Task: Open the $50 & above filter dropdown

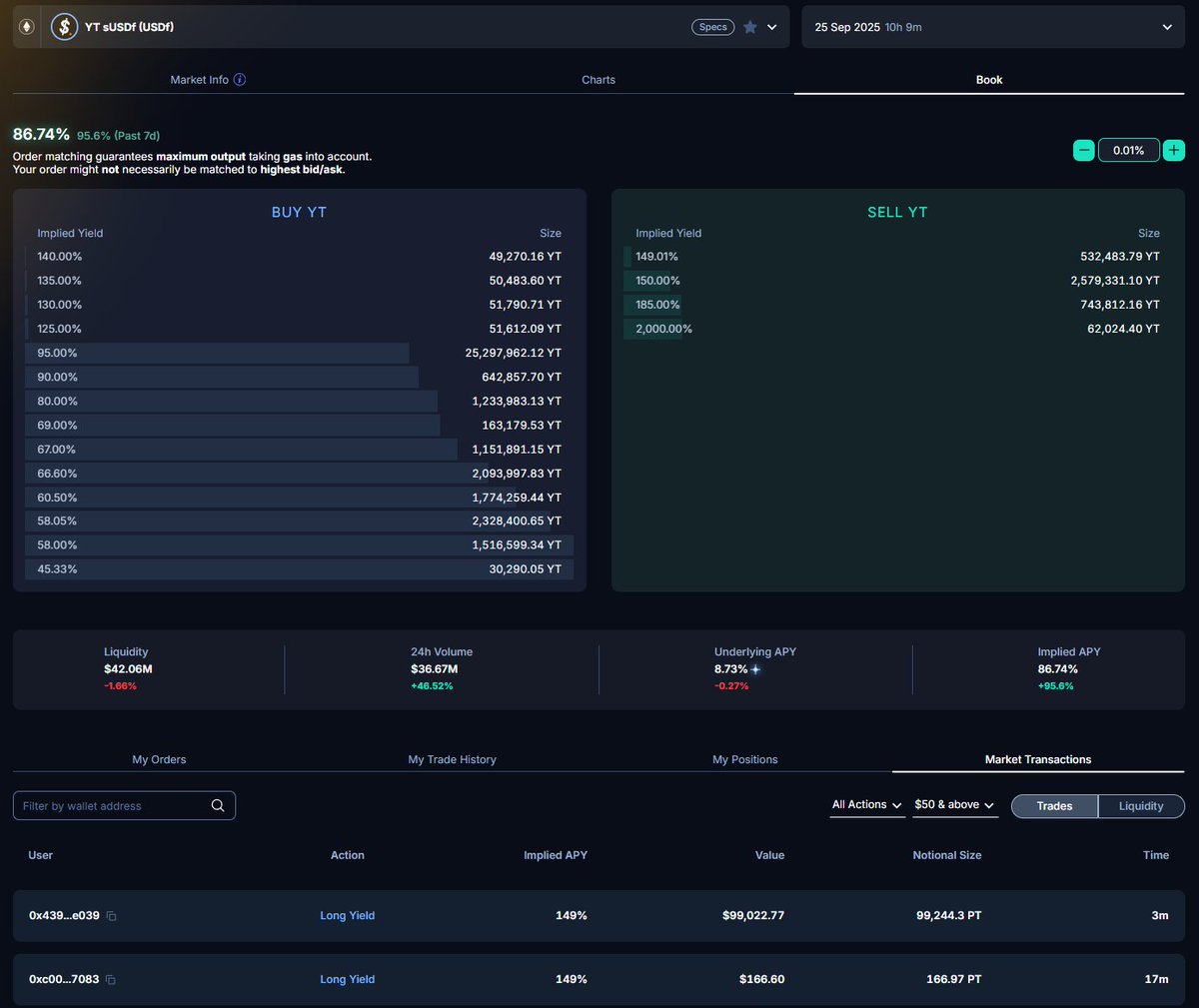Action: point(954,805)
